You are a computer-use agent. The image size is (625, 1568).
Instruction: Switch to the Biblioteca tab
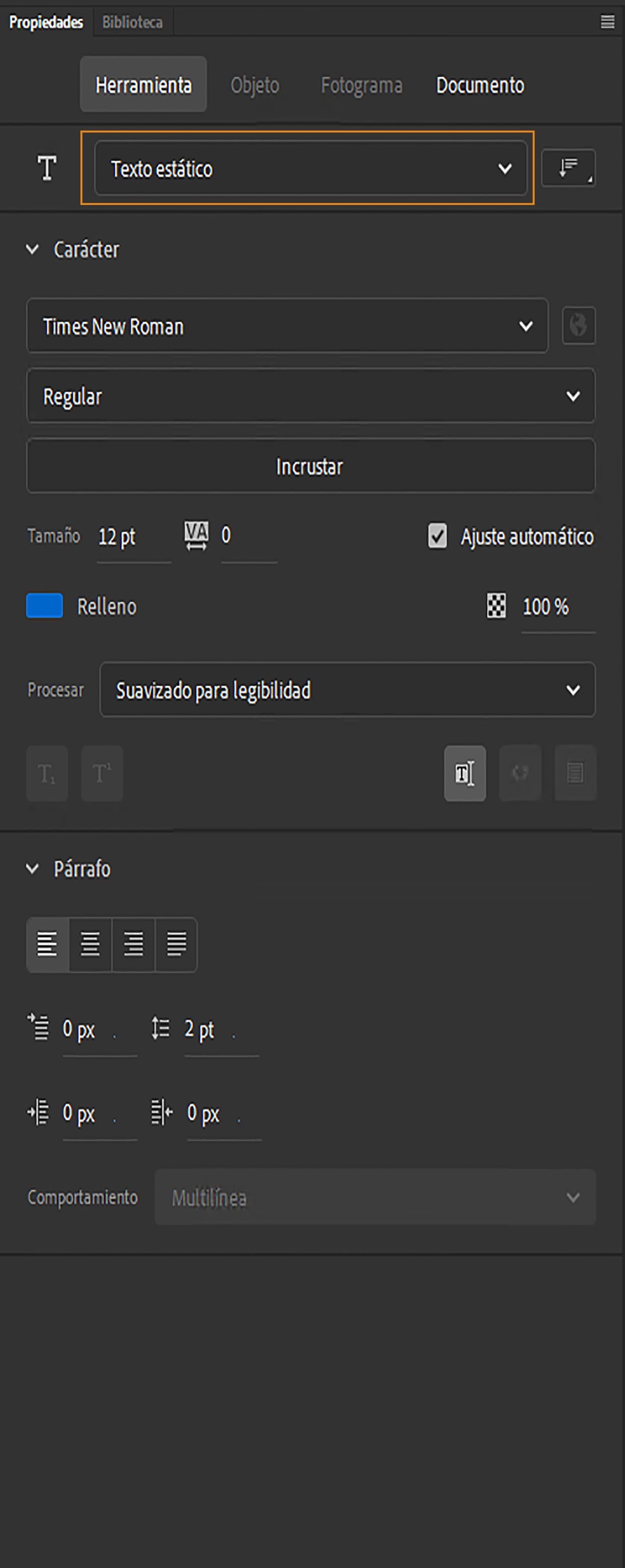[x=132, y=22]
